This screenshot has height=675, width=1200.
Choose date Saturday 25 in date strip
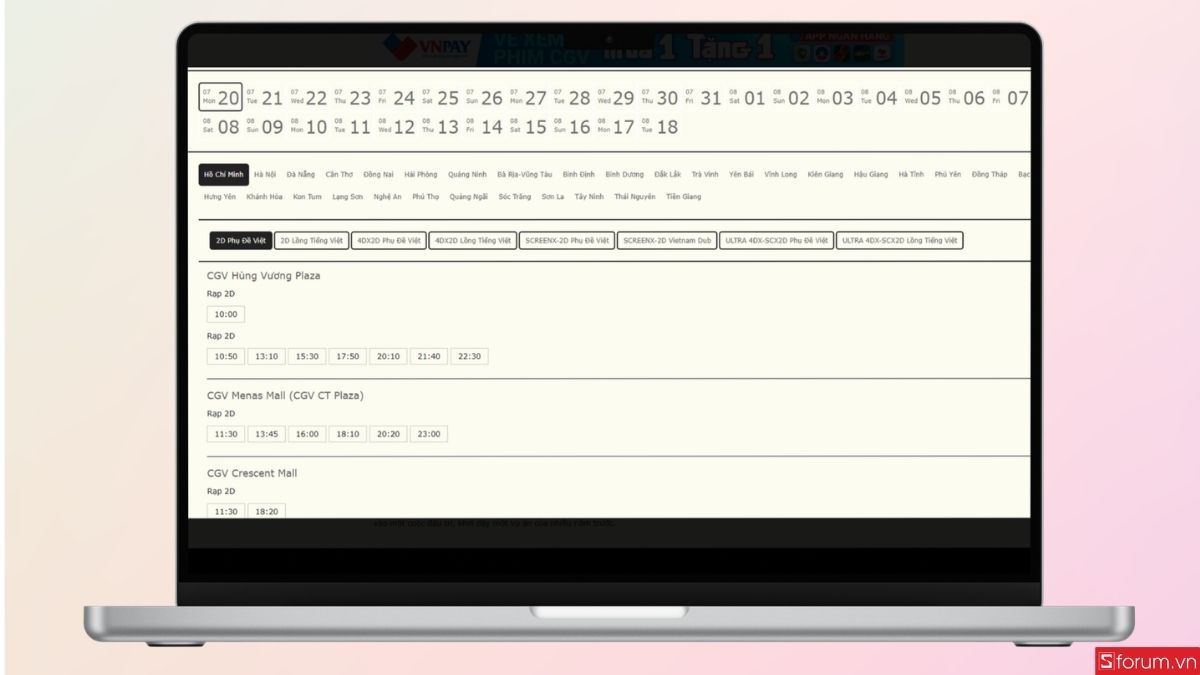click(440, 98)
